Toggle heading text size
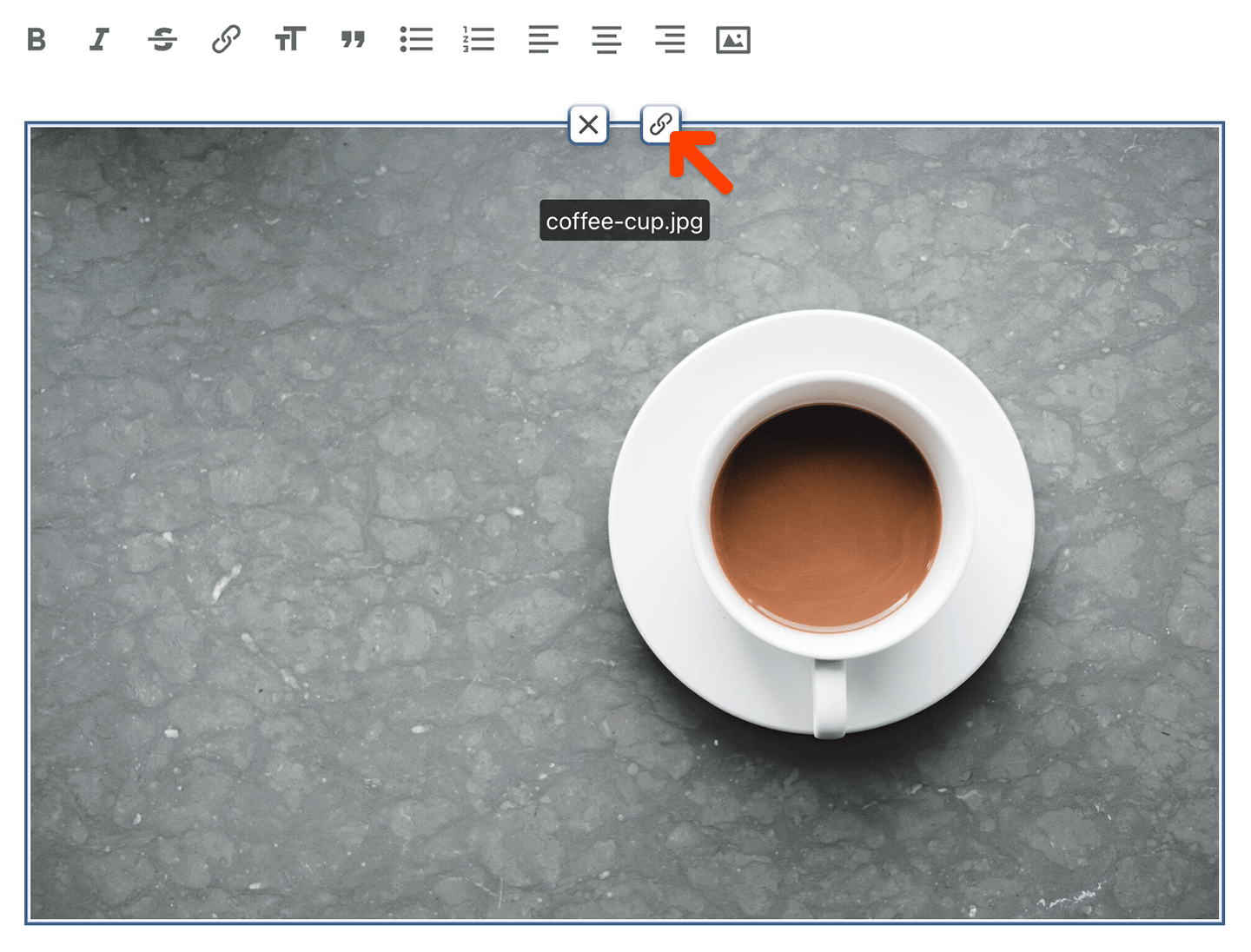Screen dimensions: 1251x952 pyautogui.click(x=289, y=40)
